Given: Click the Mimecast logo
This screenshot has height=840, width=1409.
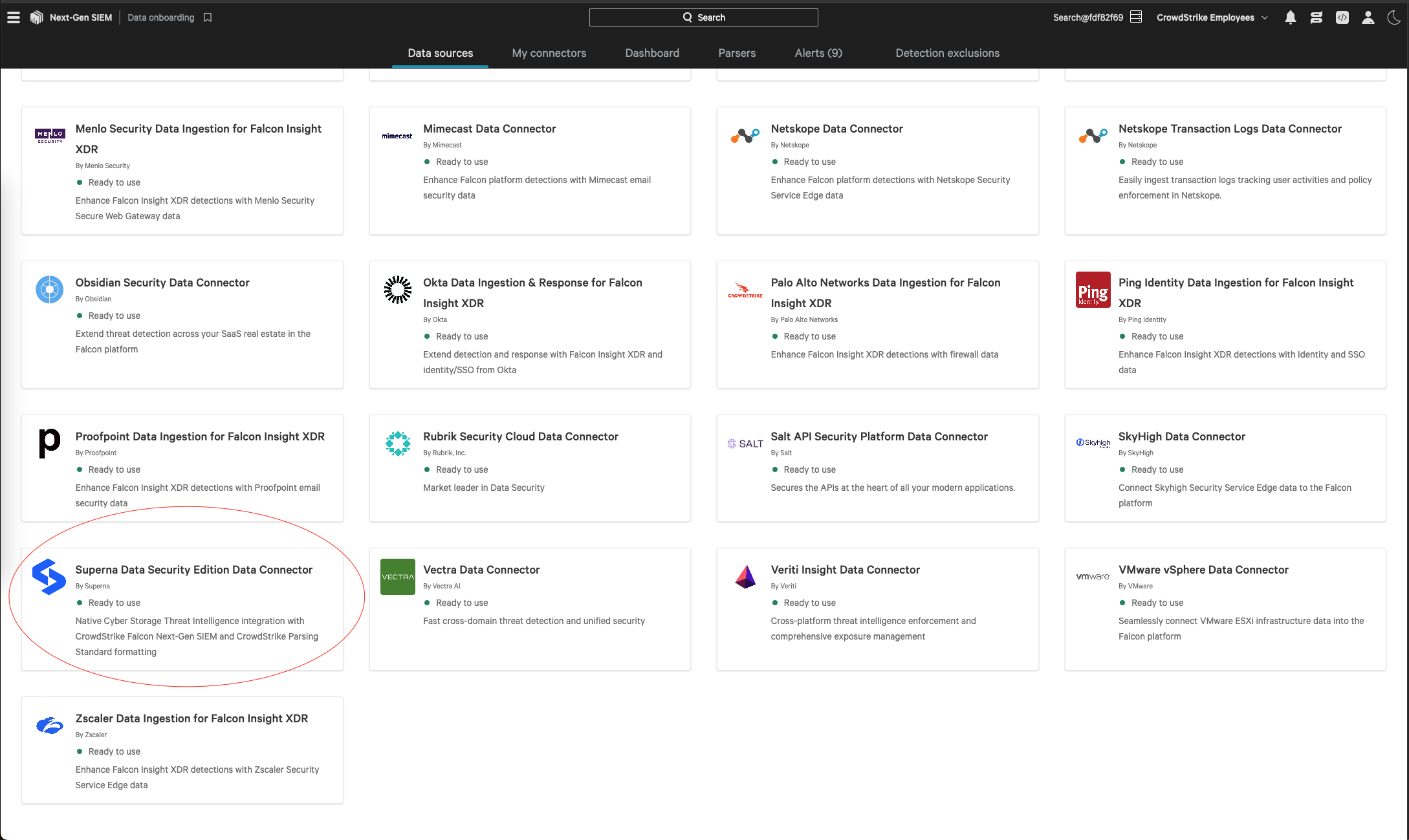Looking at the screenshot, I should pyautogui.click(x=397, y=136).
